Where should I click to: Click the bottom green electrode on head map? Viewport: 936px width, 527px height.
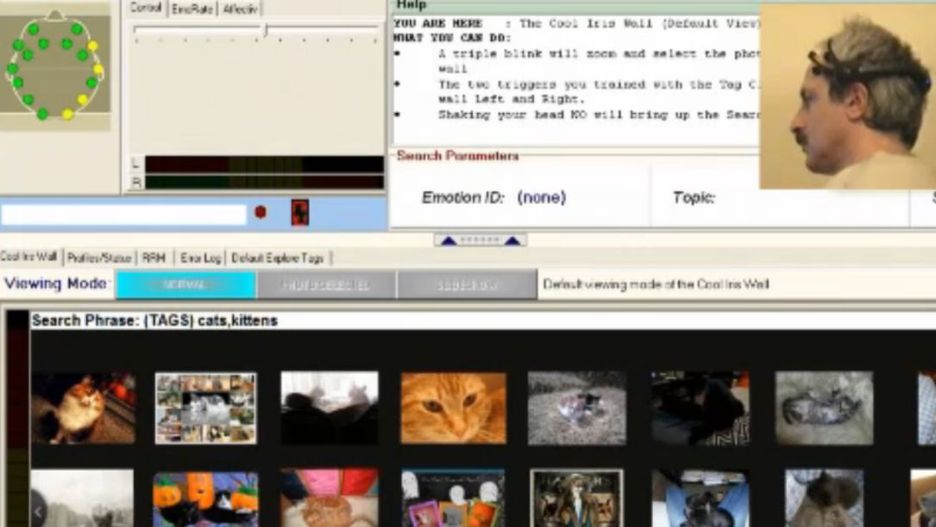[42, 113]
